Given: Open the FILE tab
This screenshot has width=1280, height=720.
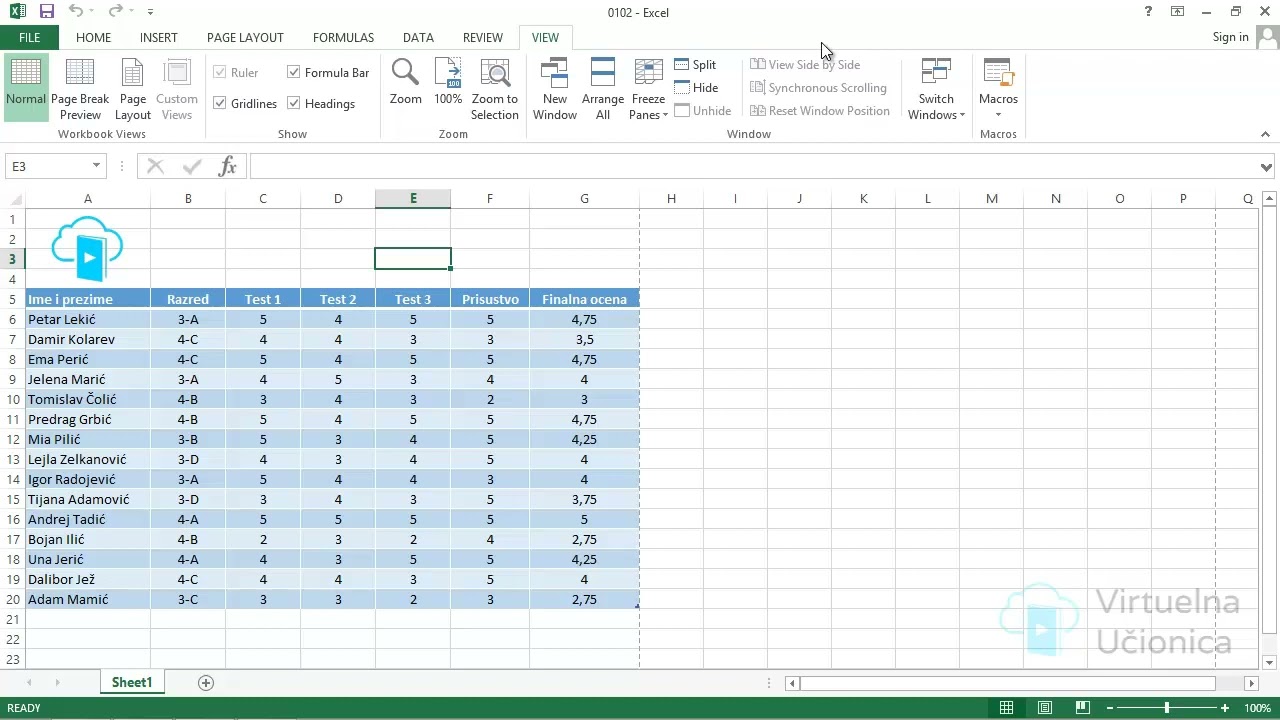Looking at the screenshot, I should [29, 37].
